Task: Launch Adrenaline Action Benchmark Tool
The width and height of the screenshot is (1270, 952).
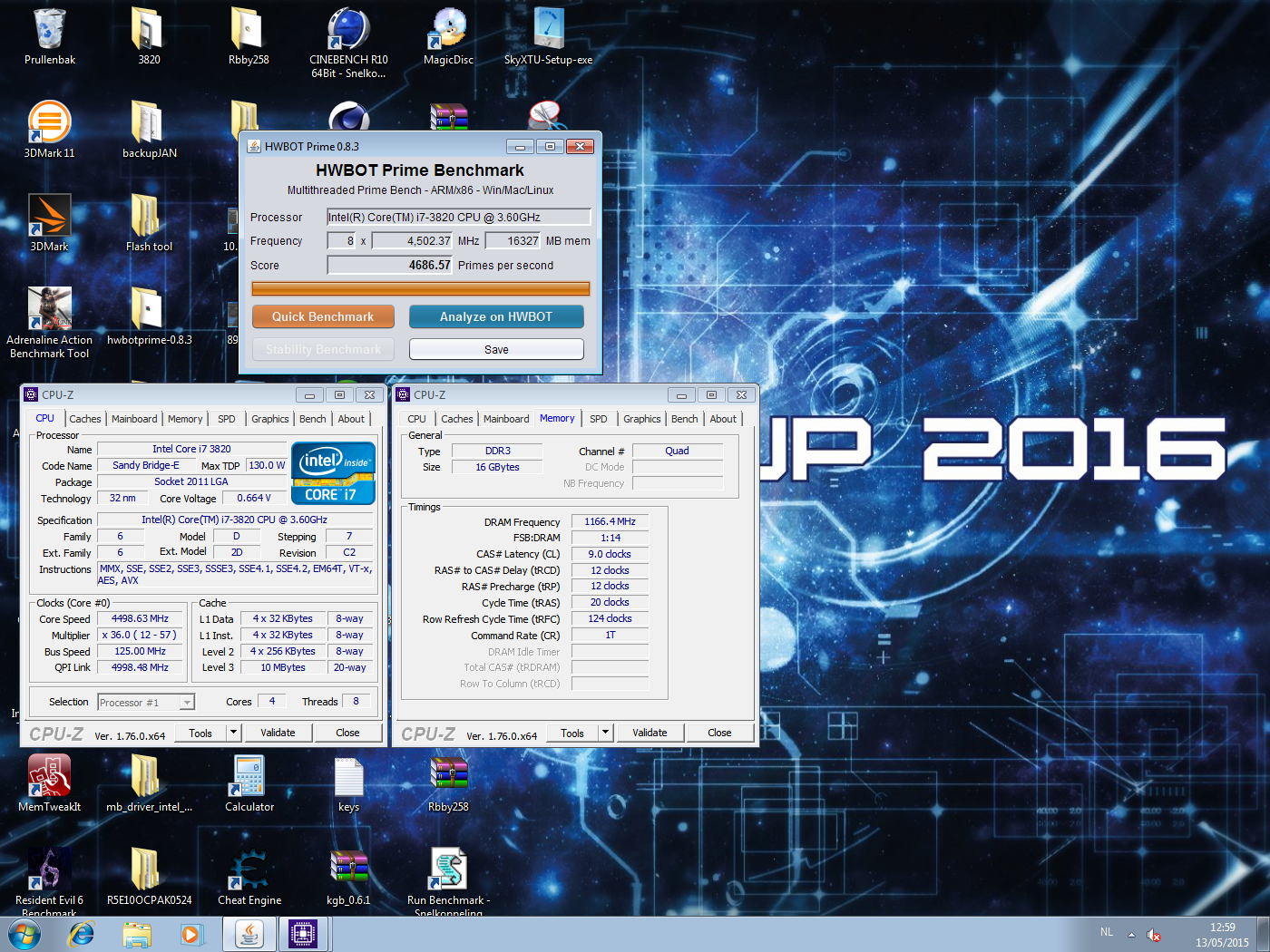Action: pos(50,323)
